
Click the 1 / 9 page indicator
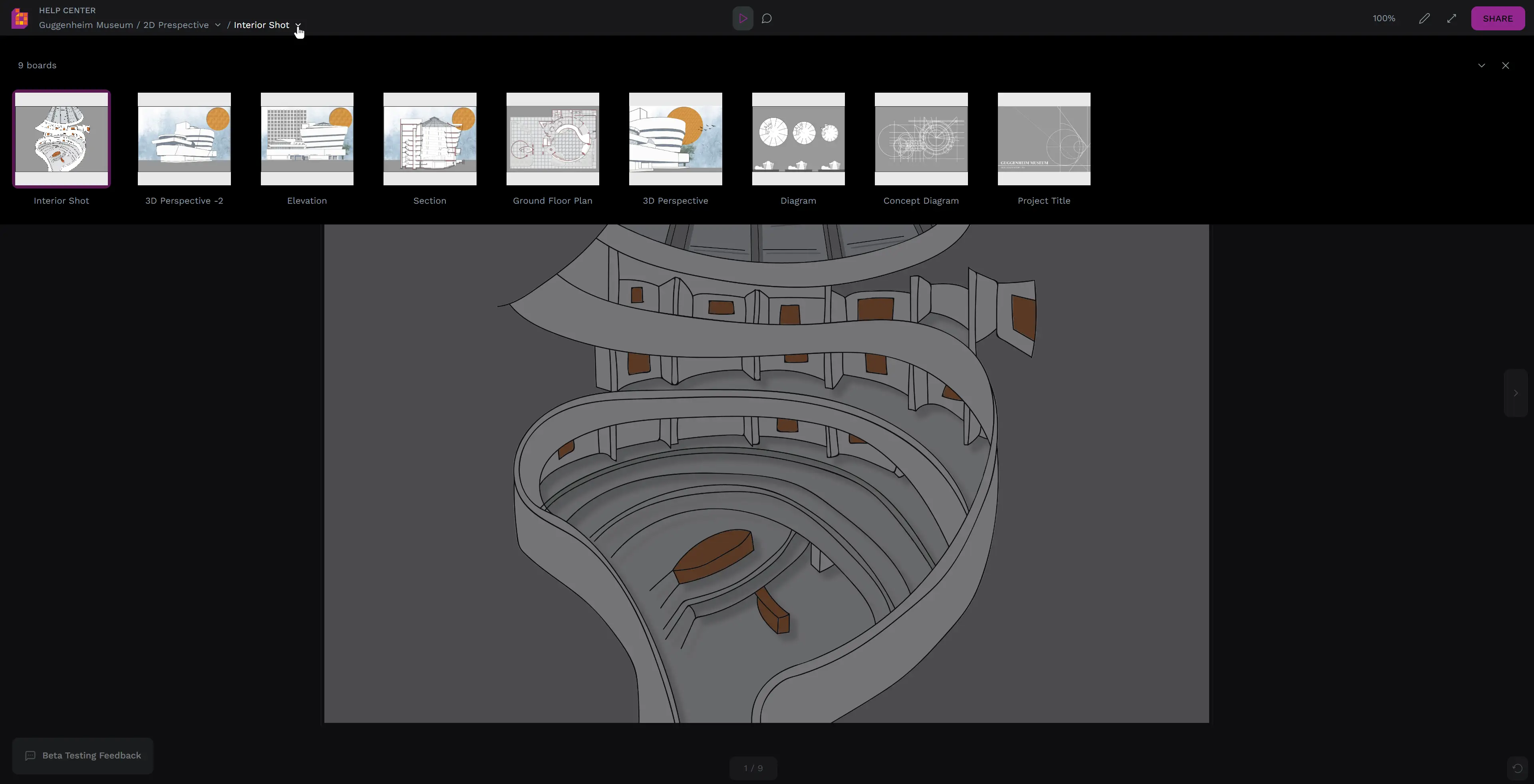click(x=753, y=768)
